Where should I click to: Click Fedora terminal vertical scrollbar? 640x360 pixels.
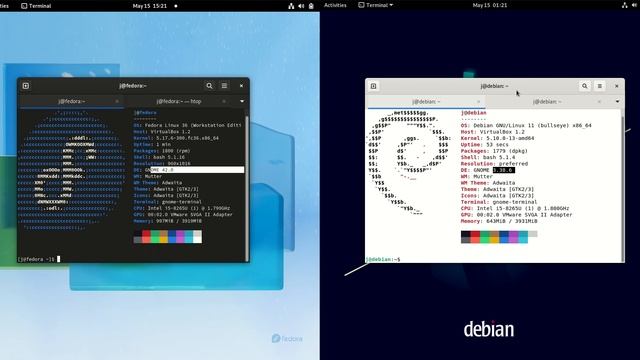tap(247, 188)
